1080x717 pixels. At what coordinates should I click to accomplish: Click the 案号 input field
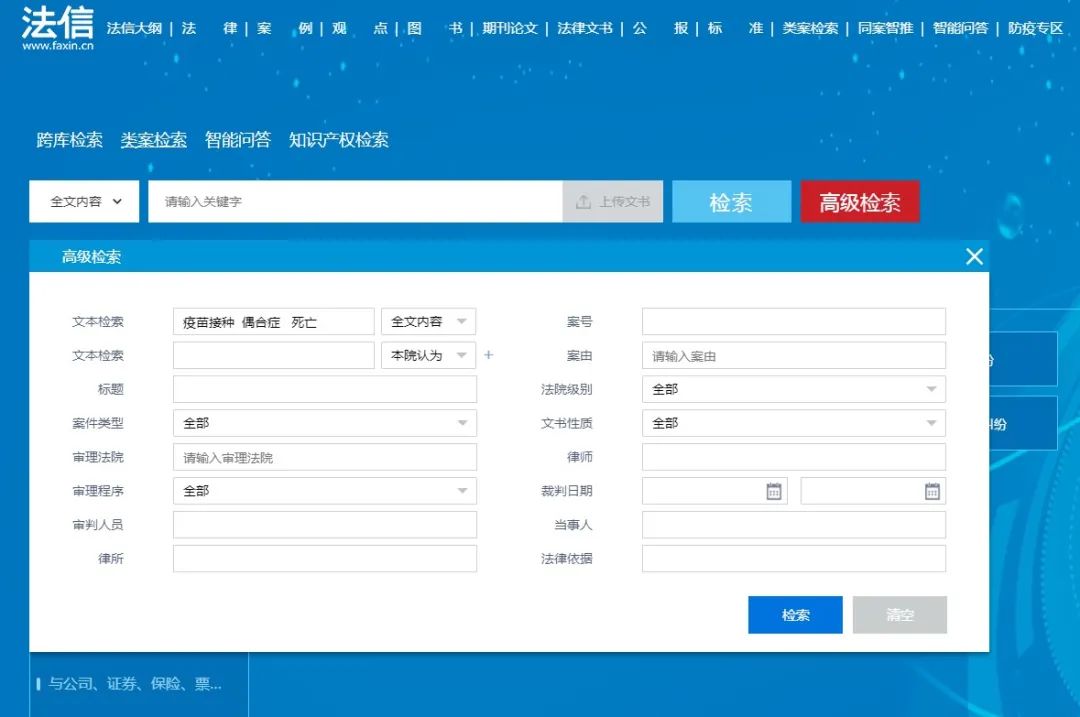(793, 321)
